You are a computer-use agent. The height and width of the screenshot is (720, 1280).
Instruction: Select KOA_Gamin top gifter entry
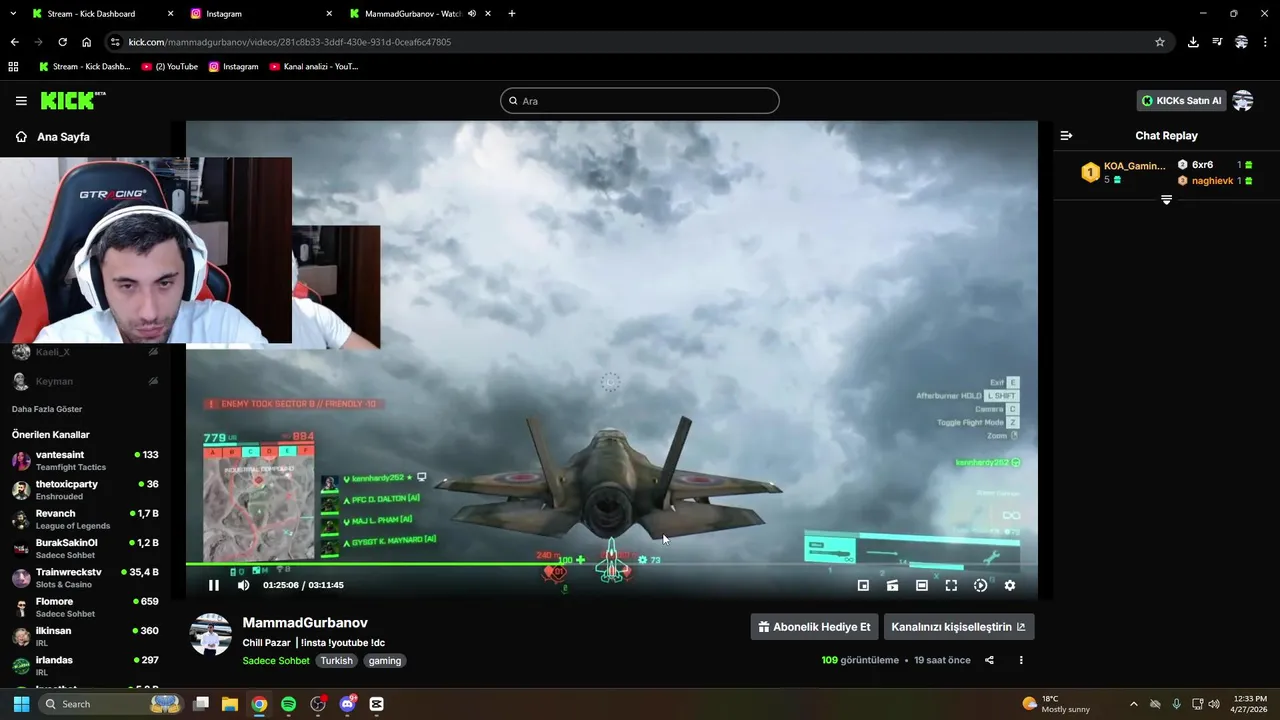coord(1124,172)
